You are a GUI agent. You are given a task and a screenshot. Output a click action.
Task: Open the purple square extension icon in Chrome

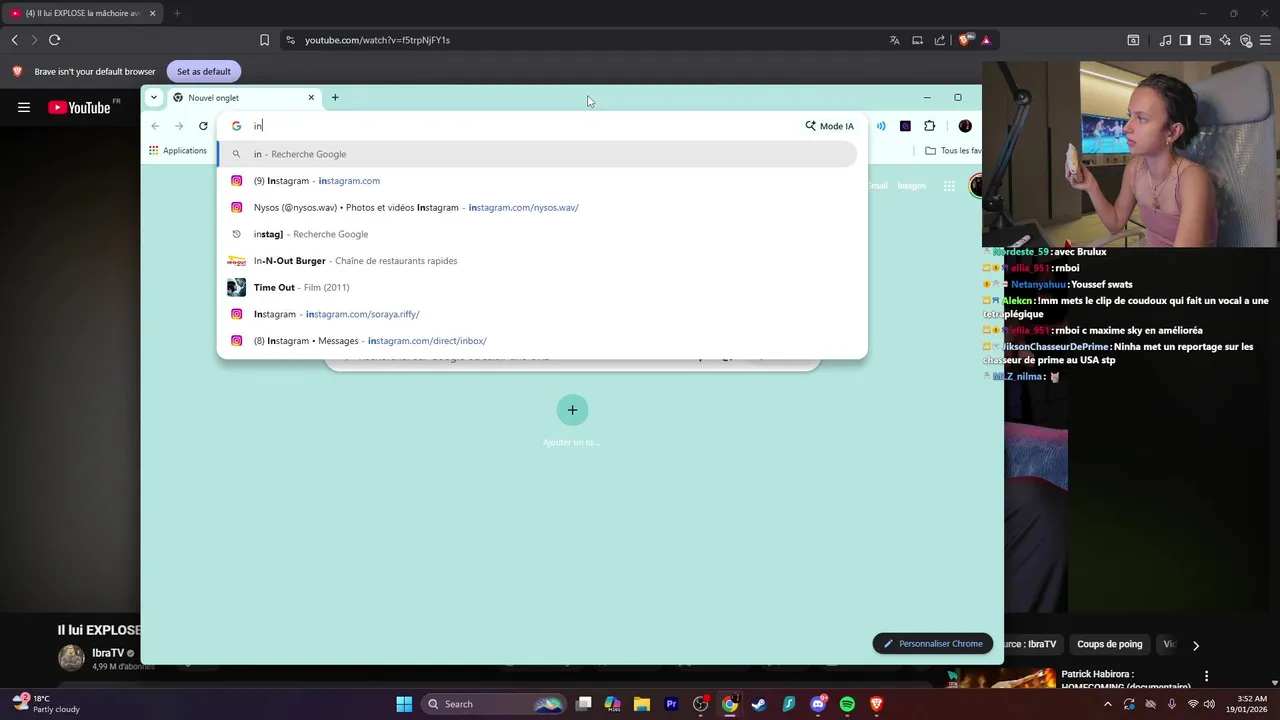pos(905,126)
